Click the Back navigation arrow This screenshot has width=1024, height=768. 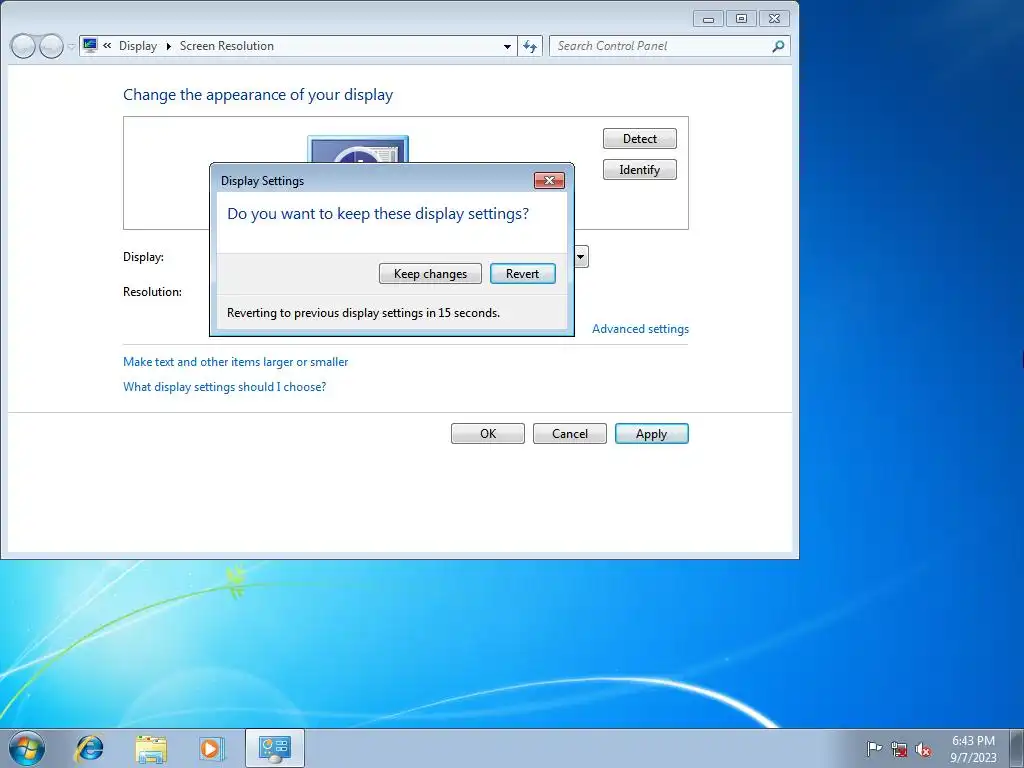(x=23, y=46)
